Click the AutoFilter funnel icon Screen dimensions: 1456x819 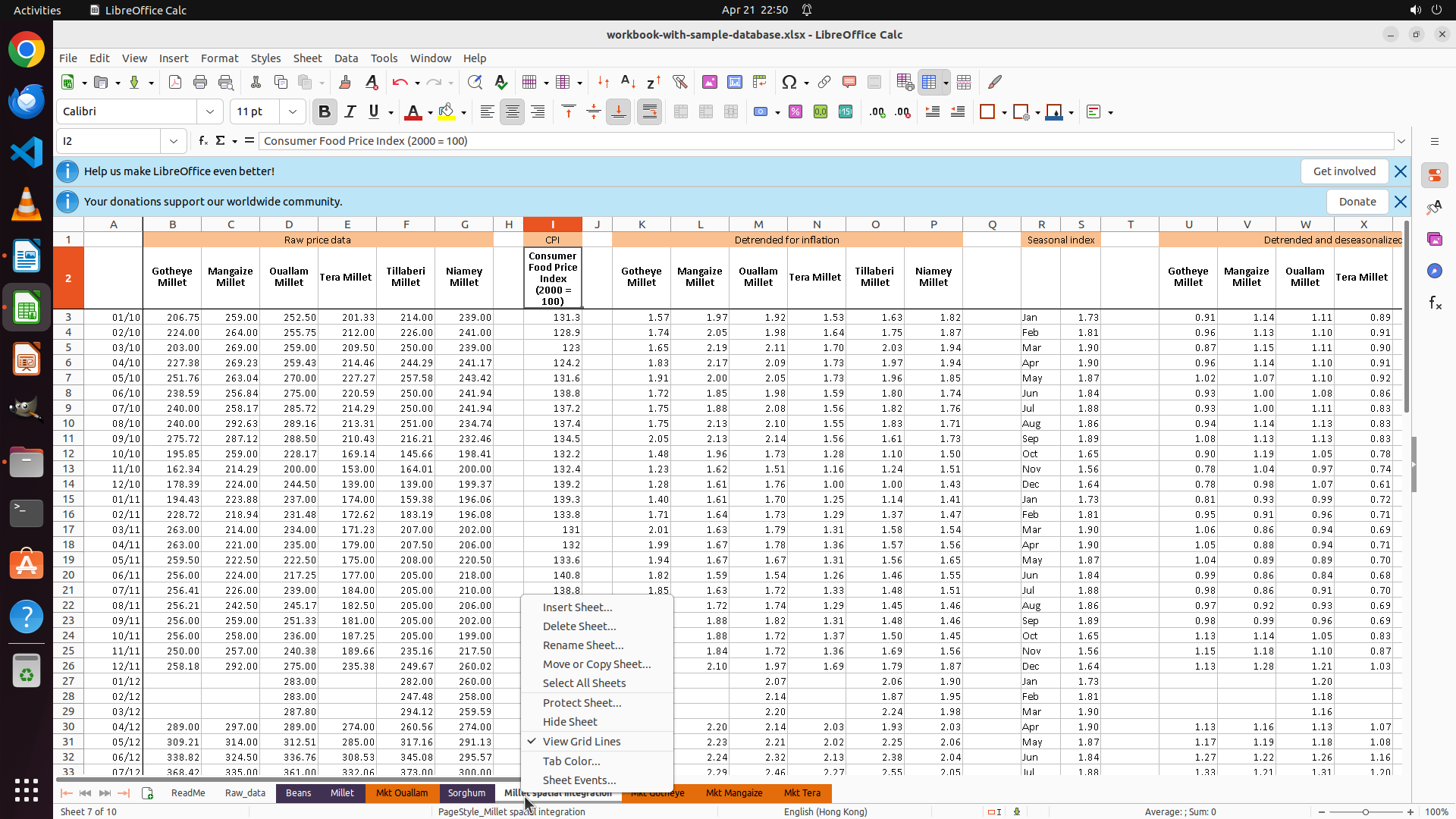click(679, 82)
